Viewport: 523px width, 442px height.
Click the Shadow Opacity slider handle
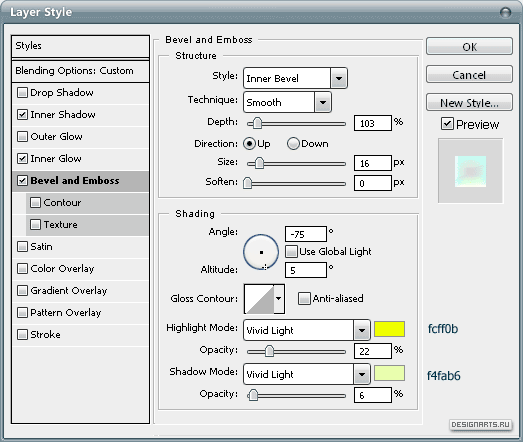point(253,395)
